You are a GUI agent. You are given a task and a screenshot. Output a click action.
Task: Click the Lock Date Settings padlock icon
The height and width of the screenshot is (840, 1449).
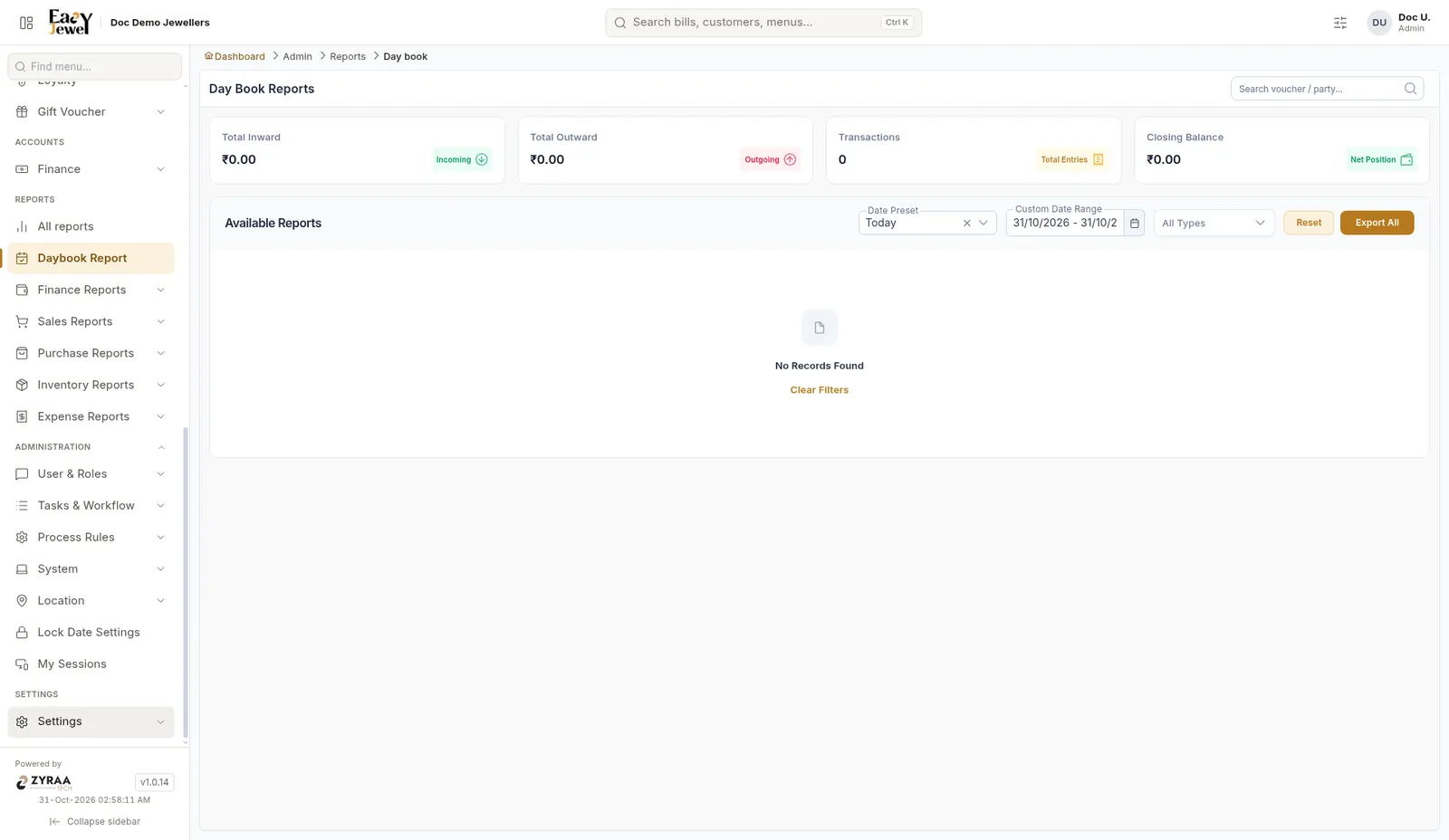(x=22, y=633)
